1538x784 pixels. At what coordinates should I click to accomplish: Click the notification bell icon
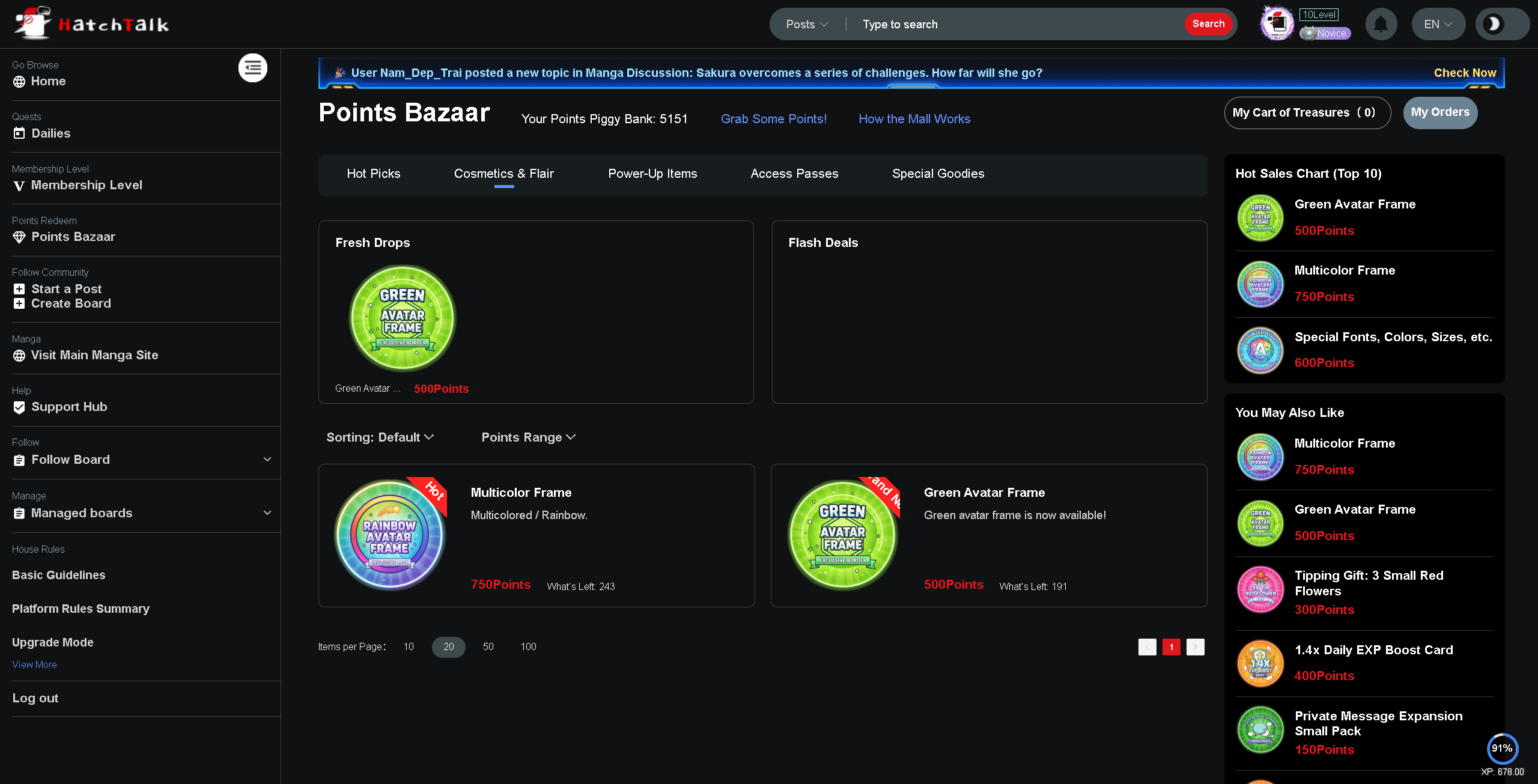(x=1381, y=24)
